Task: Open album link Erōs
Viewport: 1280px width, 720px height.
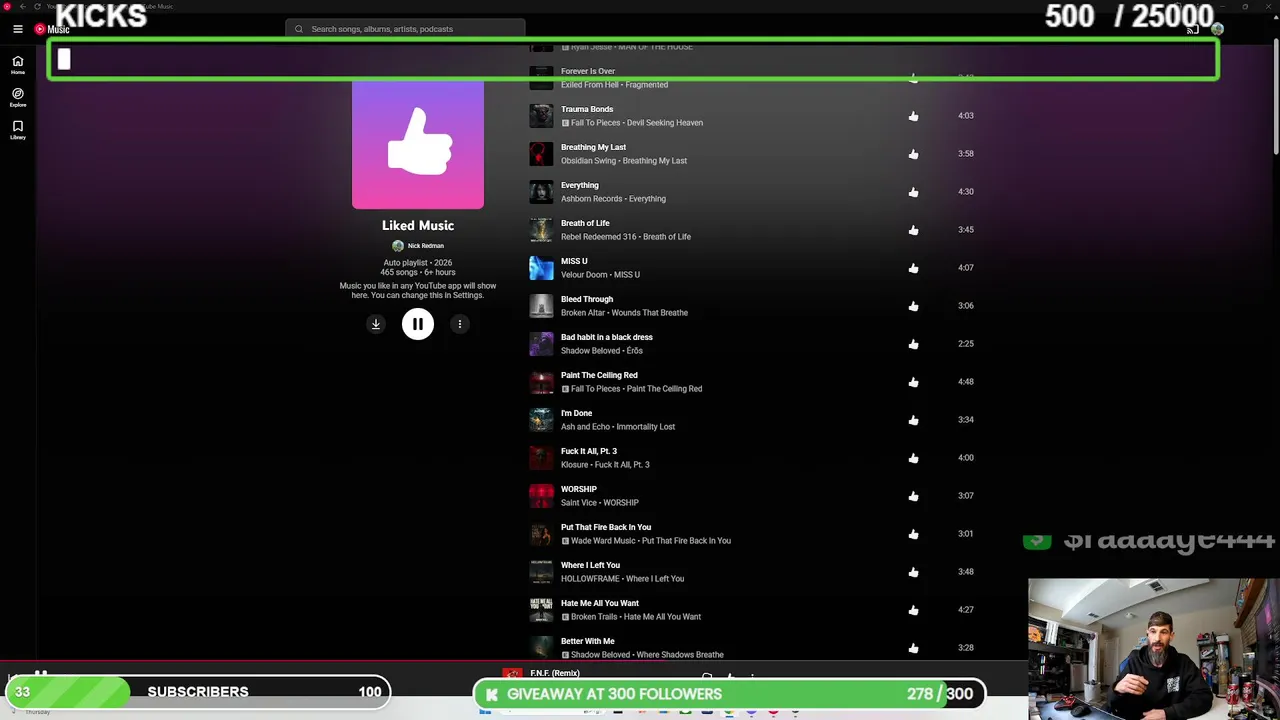Action: click(x=635, y=351)
